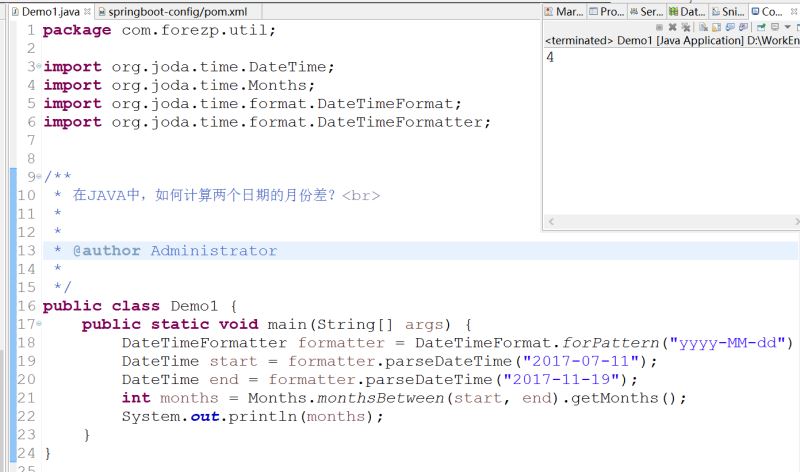Click the terminated Demo1 Java Application label
The image size is (800, 472).
672,40
